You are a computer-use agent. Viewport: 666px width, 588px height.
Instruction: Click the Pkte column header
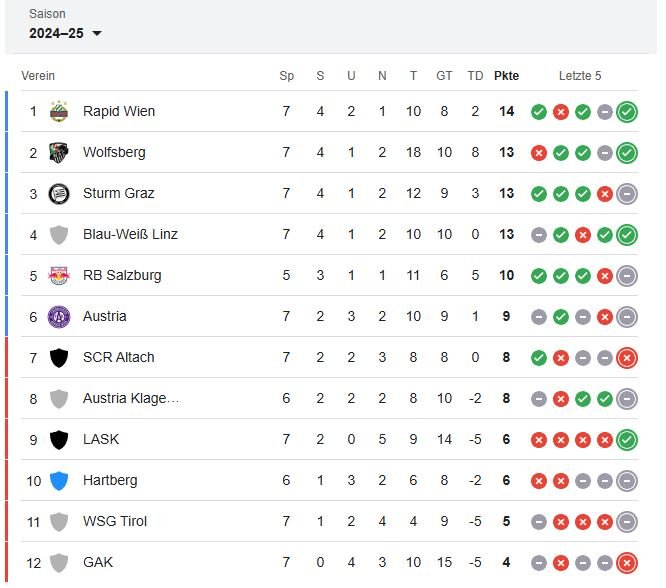click(x=506, y=76)
